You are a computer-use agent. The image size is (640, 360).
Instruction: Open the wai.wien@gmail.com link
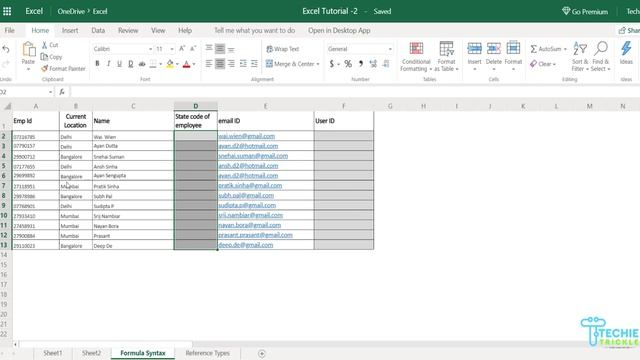pyautogui.click(x=247, y=136)
